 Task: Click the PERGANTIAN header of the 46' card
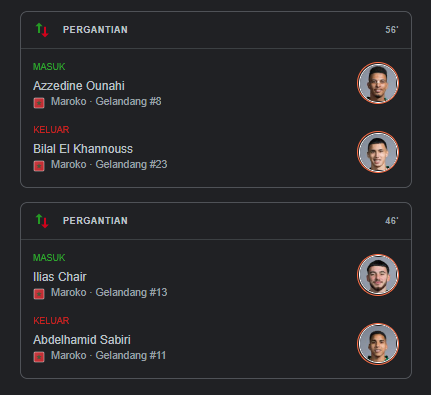click(x=95, y=221)
